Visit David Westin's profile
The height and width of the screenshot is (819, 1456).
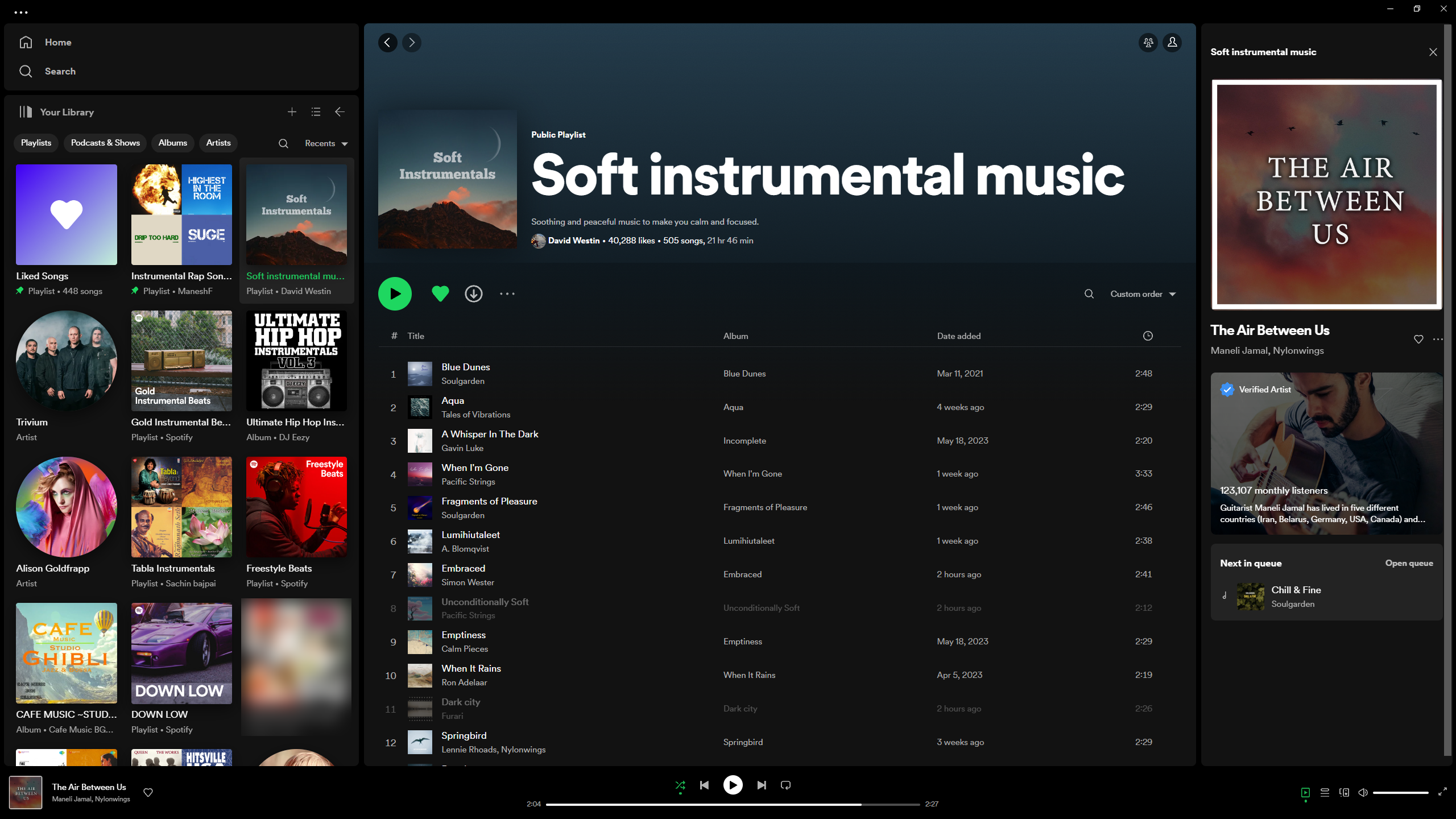[574, 241]
